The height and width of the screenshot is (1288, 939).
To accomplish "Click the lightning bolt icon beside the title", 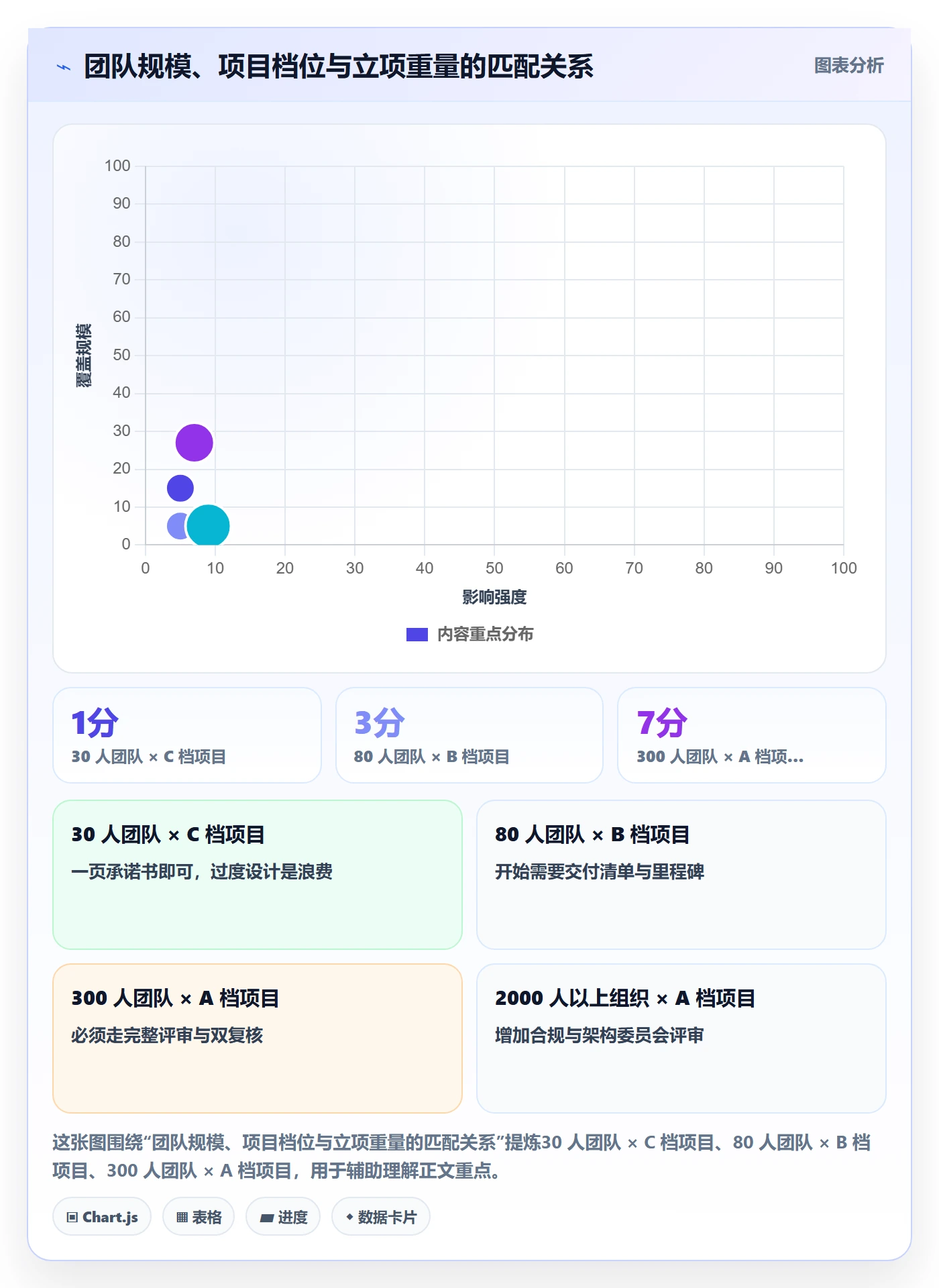I will [64, 67].
